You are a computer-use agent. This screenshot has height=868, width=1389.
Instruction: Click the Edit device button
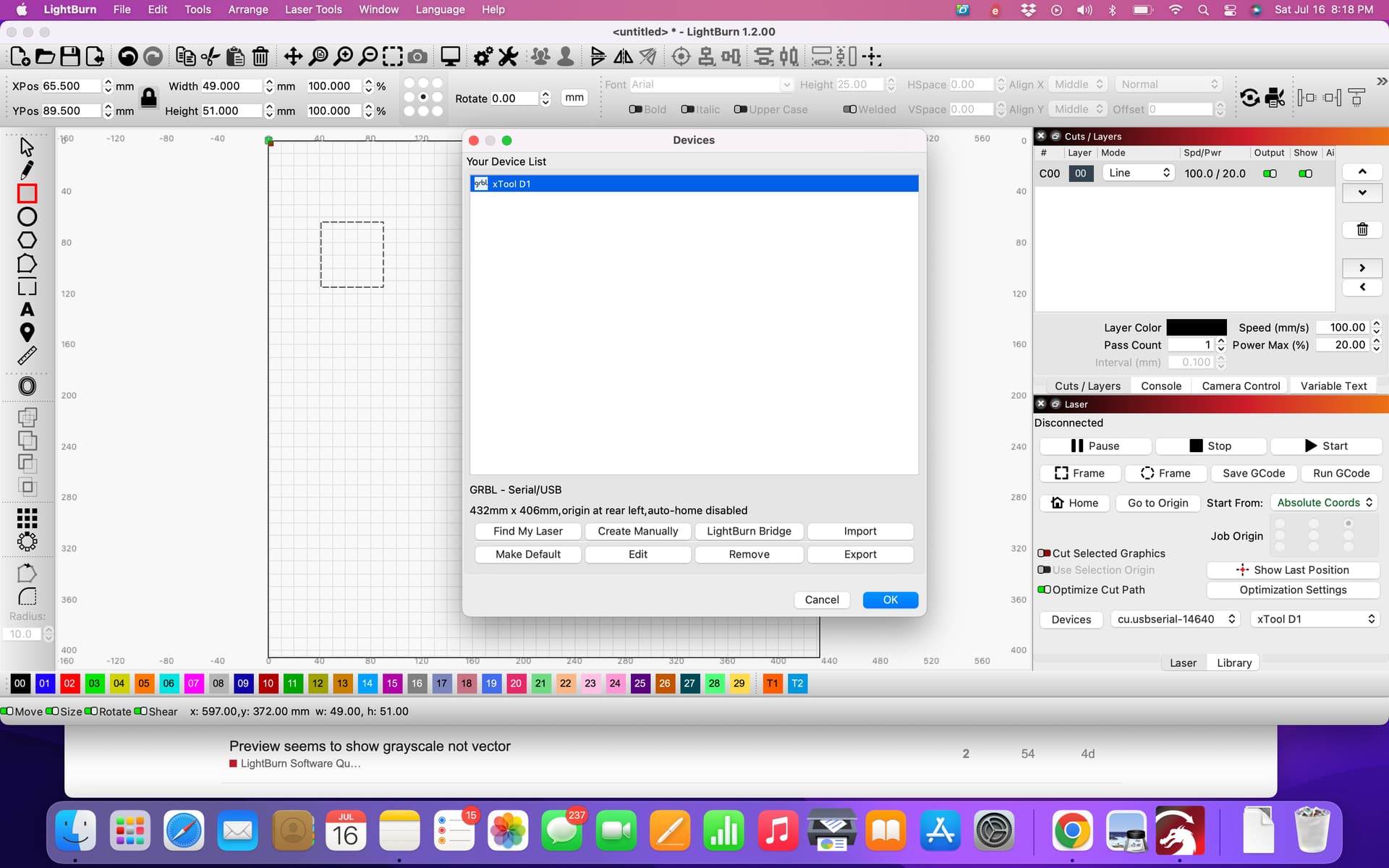tap(637, 554)
